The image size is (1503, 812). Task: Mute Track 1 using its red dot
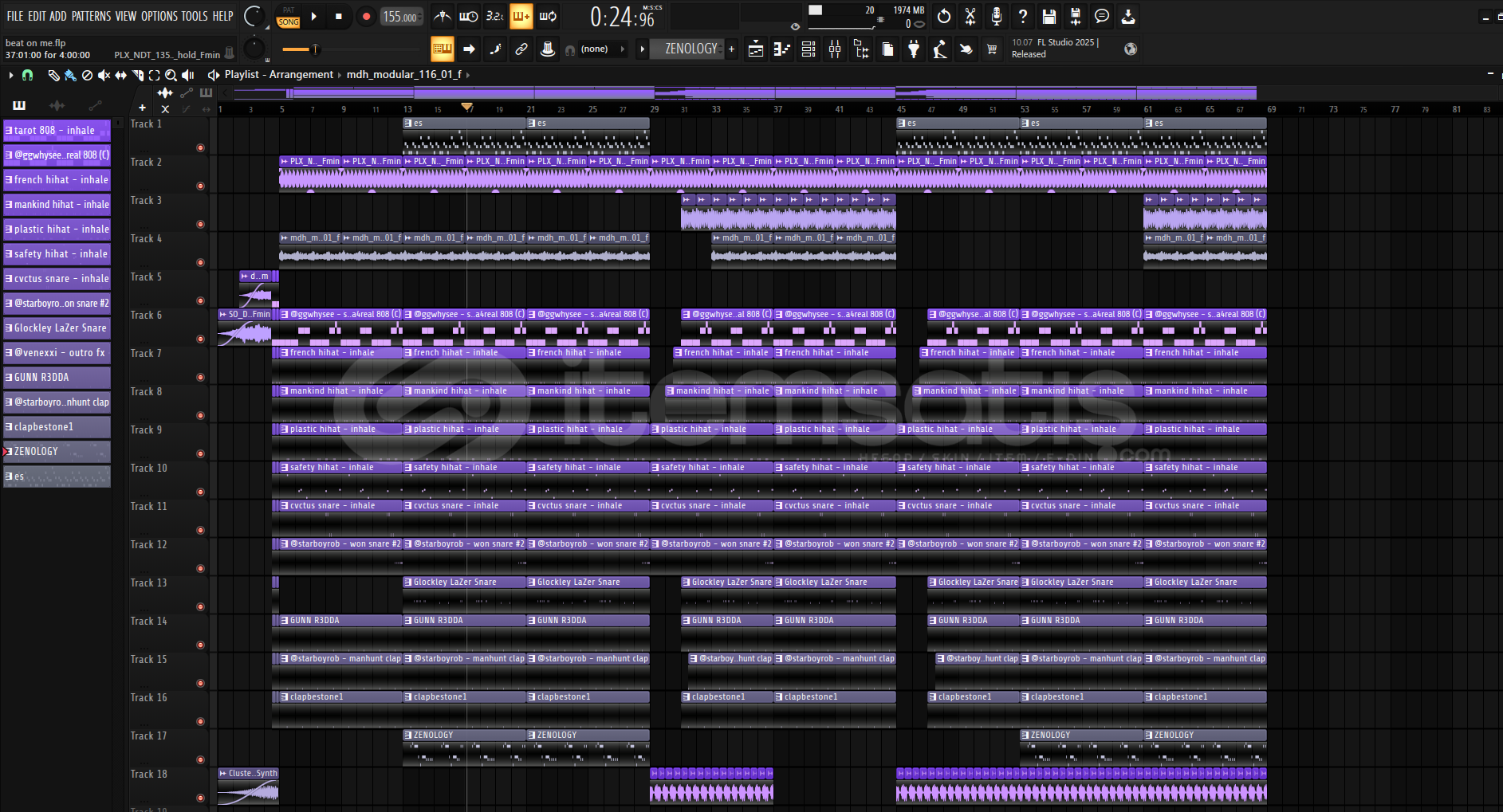(200, 147)
